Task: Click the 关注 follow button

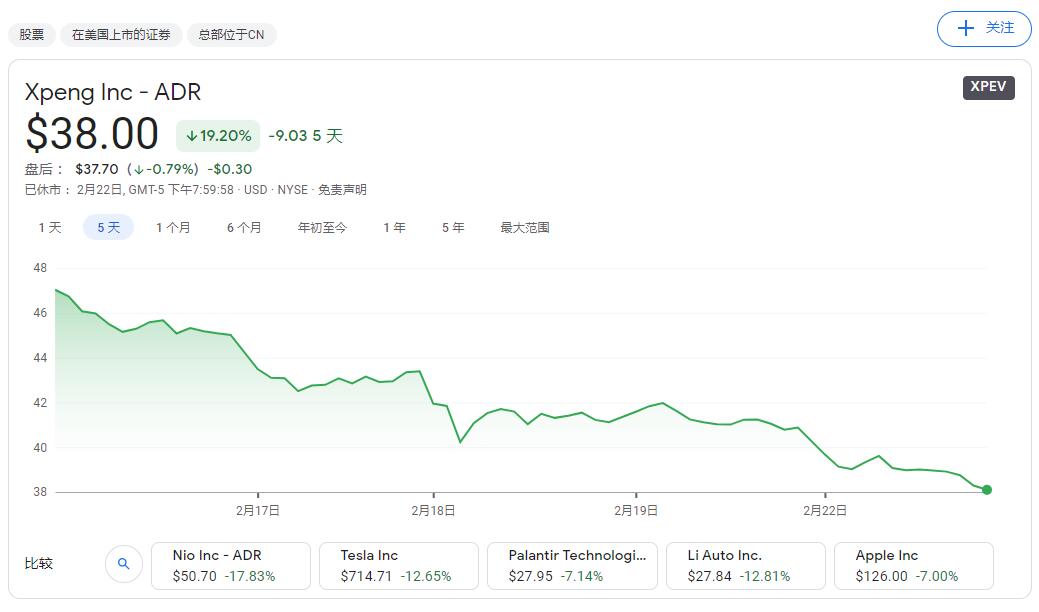Action: point(984,29)
